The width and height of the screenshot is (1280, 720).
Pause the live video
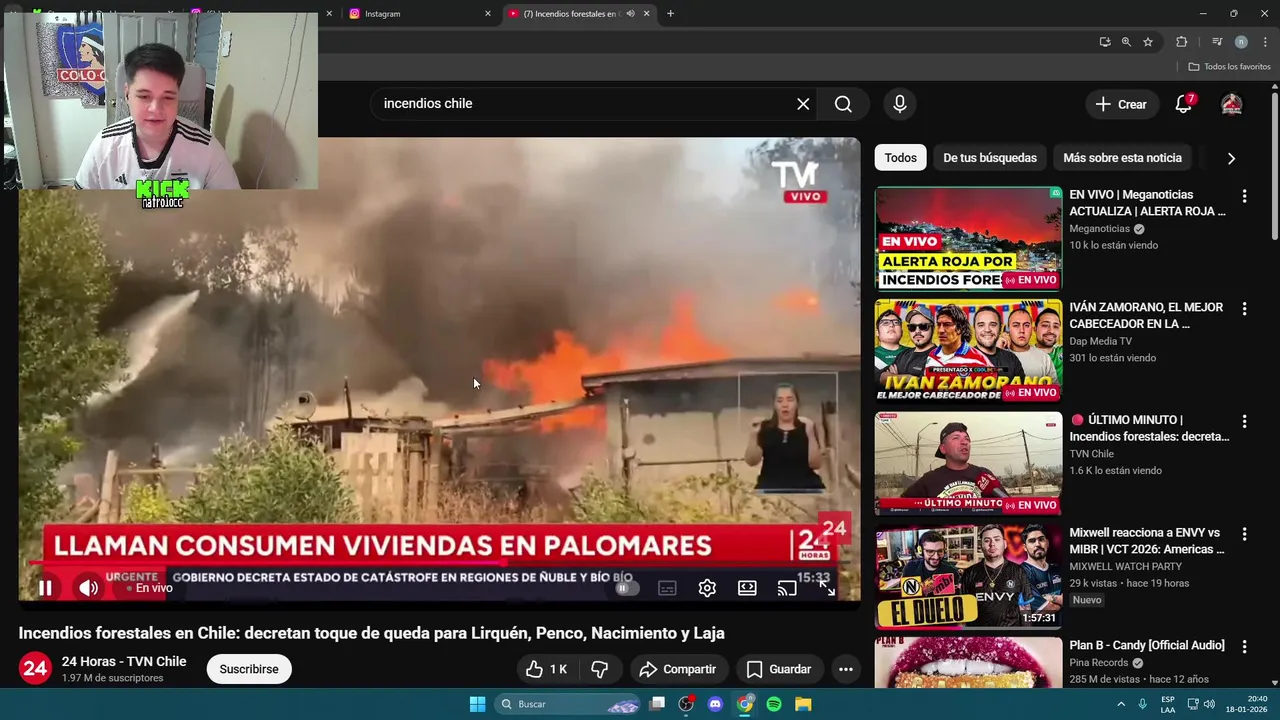point(45,588)
